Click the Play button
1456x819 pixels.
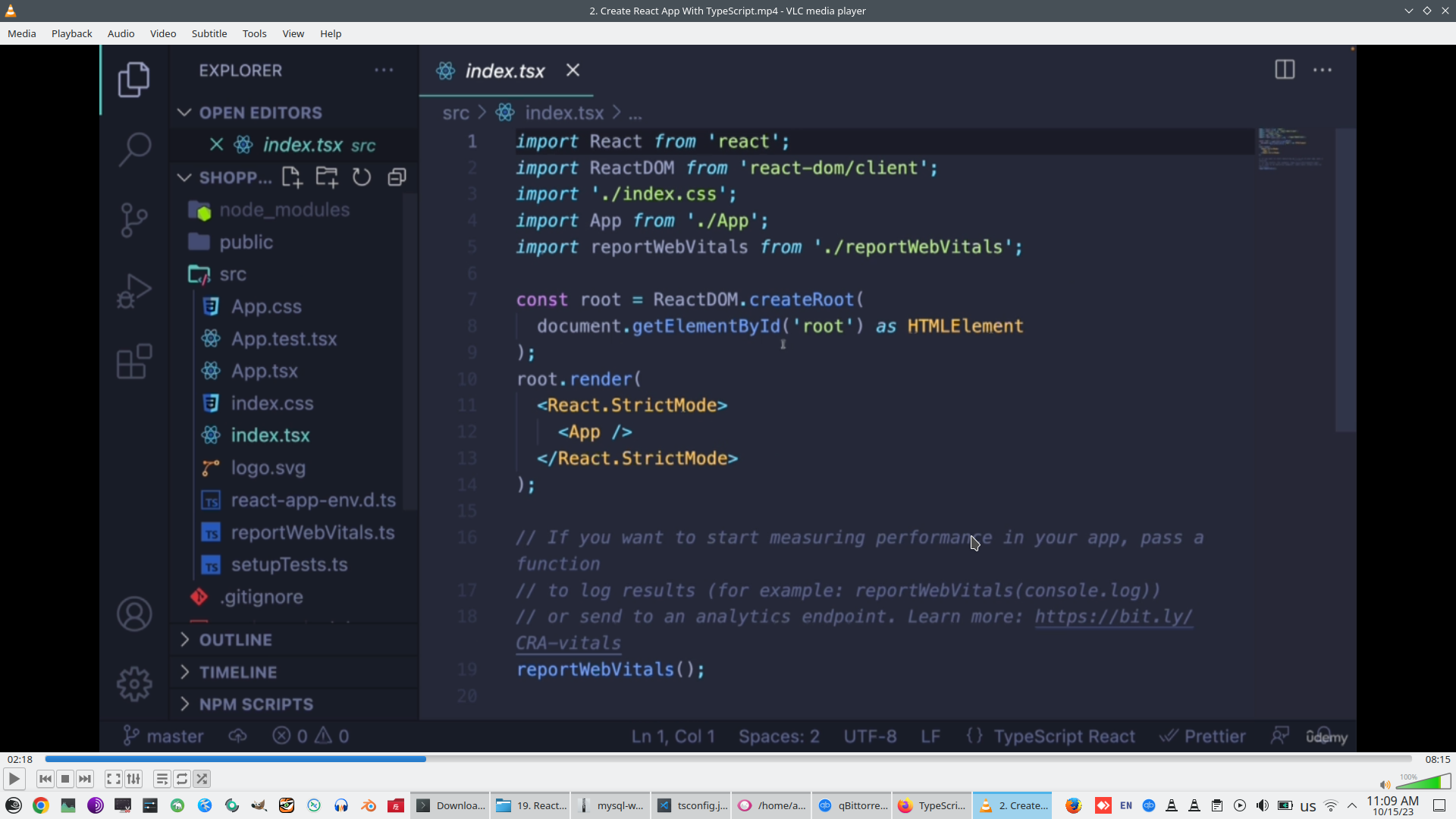14,779
